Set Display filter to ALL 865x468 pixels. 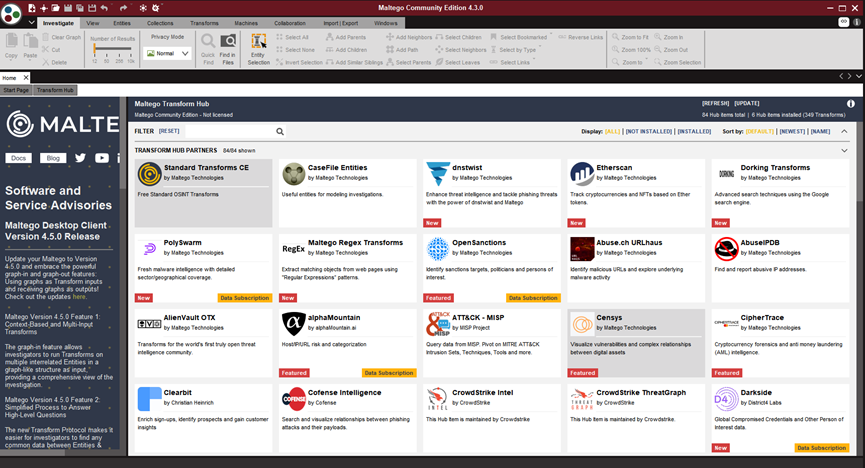[612, 131]
